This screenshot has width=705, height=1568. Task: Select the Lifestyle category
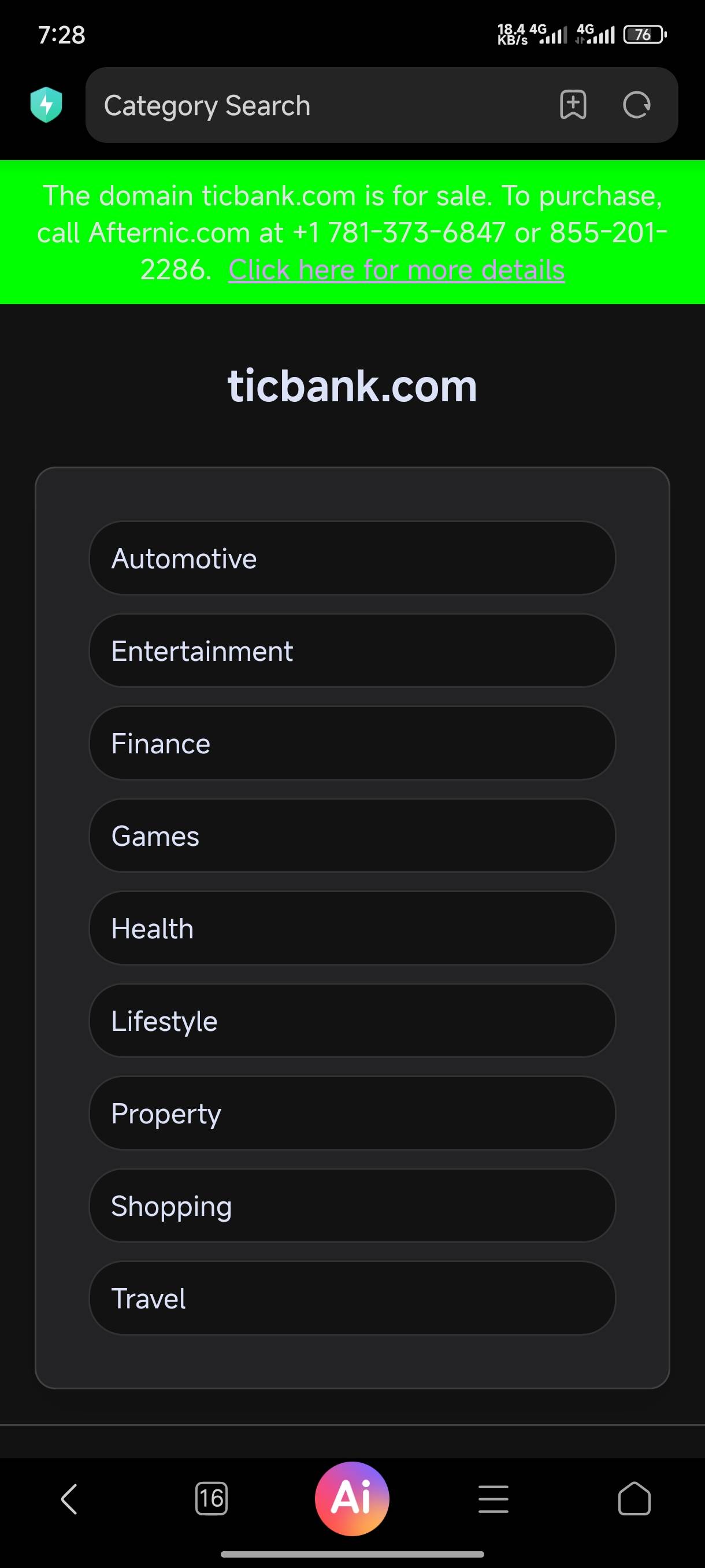coord(352,1021)
